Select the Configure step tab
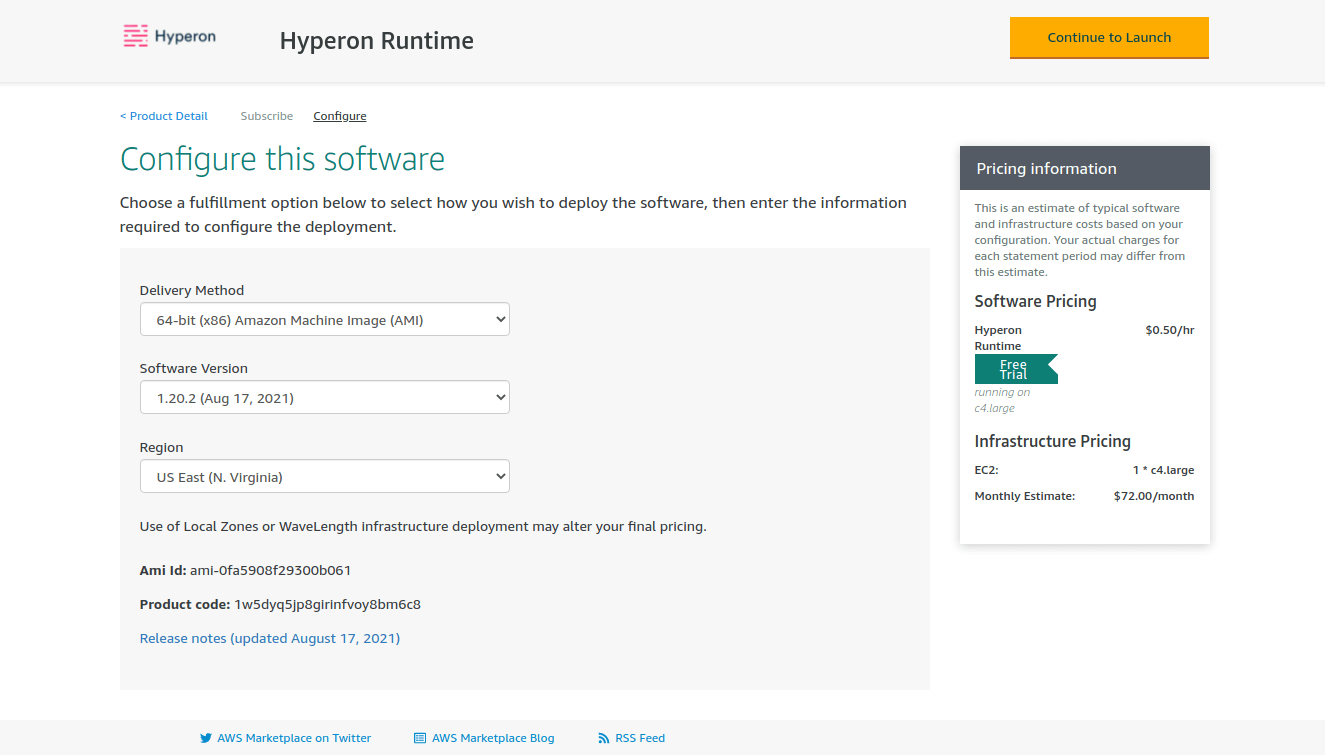The width and height of the screenshot is (1325, 755). [339, 116]
